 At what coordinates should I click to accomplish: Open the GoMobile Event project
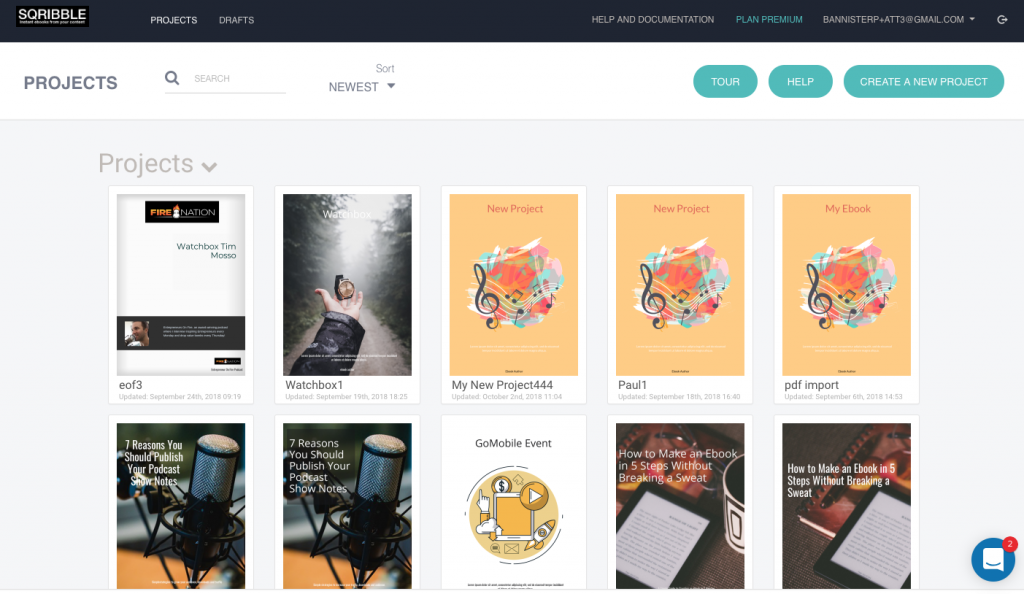pos(513,506)
